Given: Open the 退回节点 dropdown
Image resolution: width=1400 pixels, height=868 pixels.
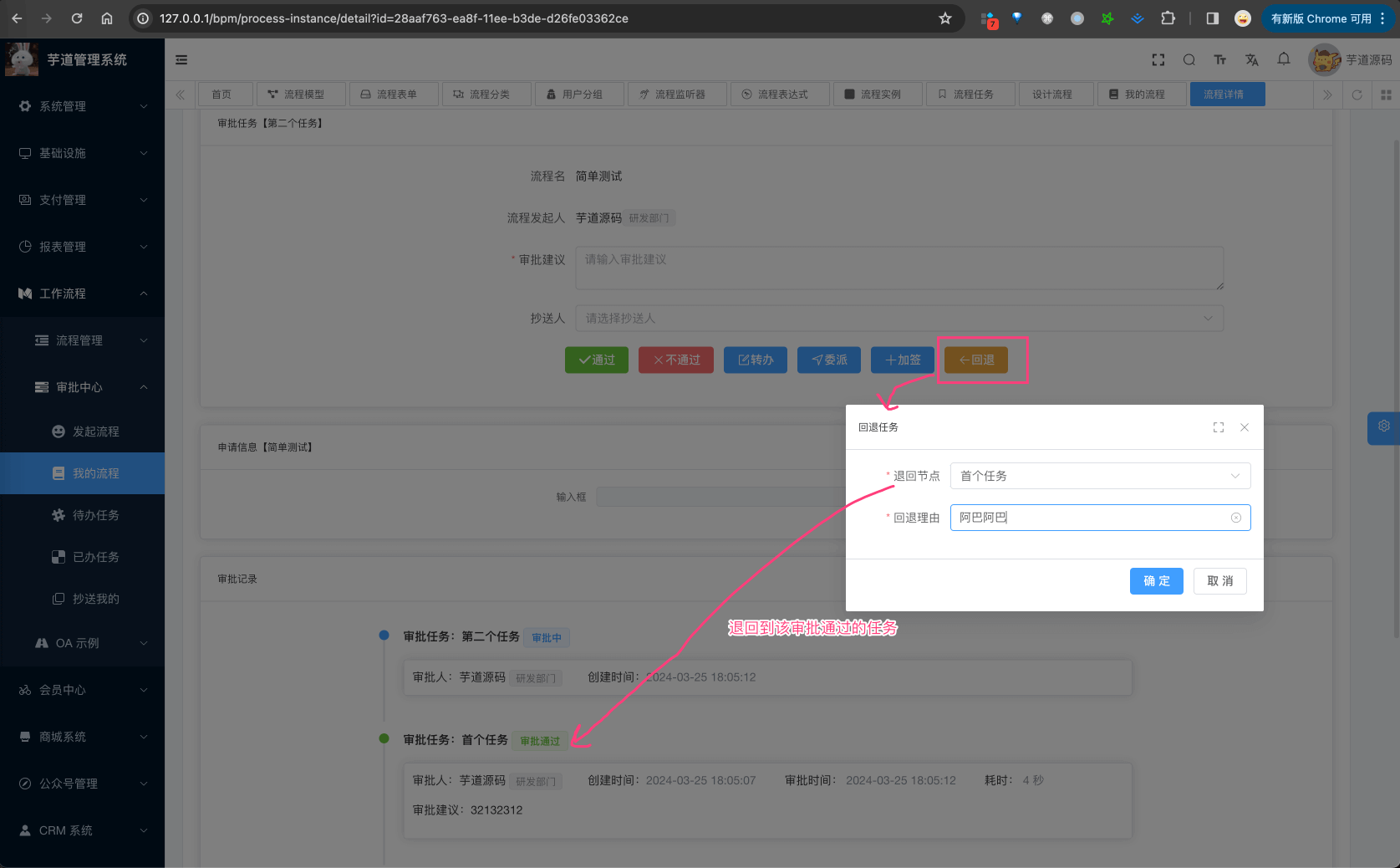Looking at the screenshot, I should pyautogui.click(x=1099, y=476).
